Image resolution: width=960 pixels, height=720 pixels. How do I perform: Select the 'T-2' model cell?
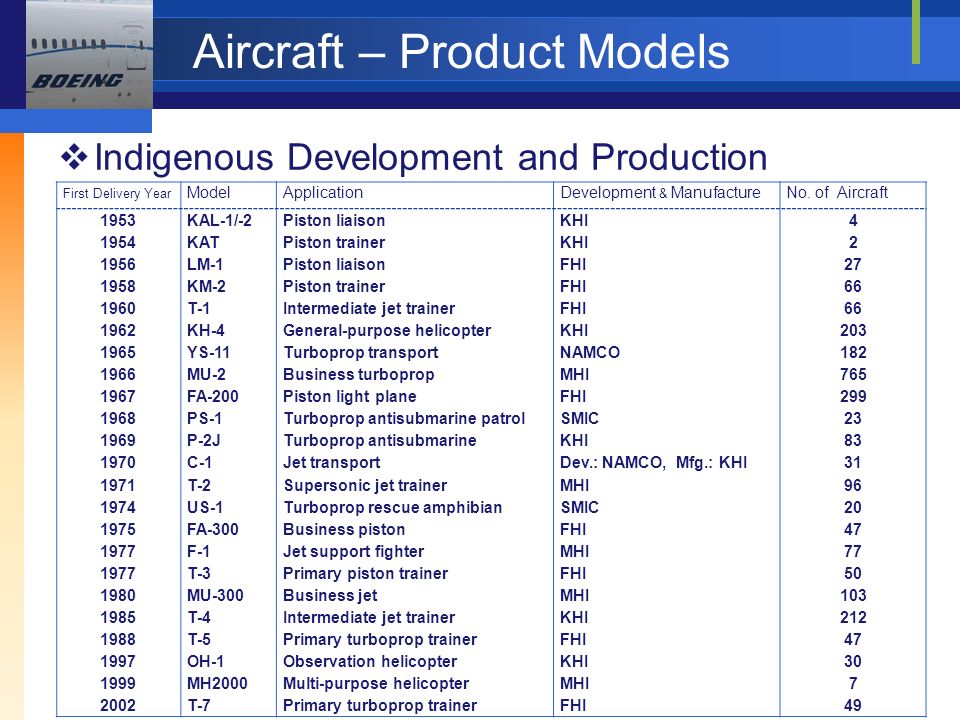coord(199,486)
